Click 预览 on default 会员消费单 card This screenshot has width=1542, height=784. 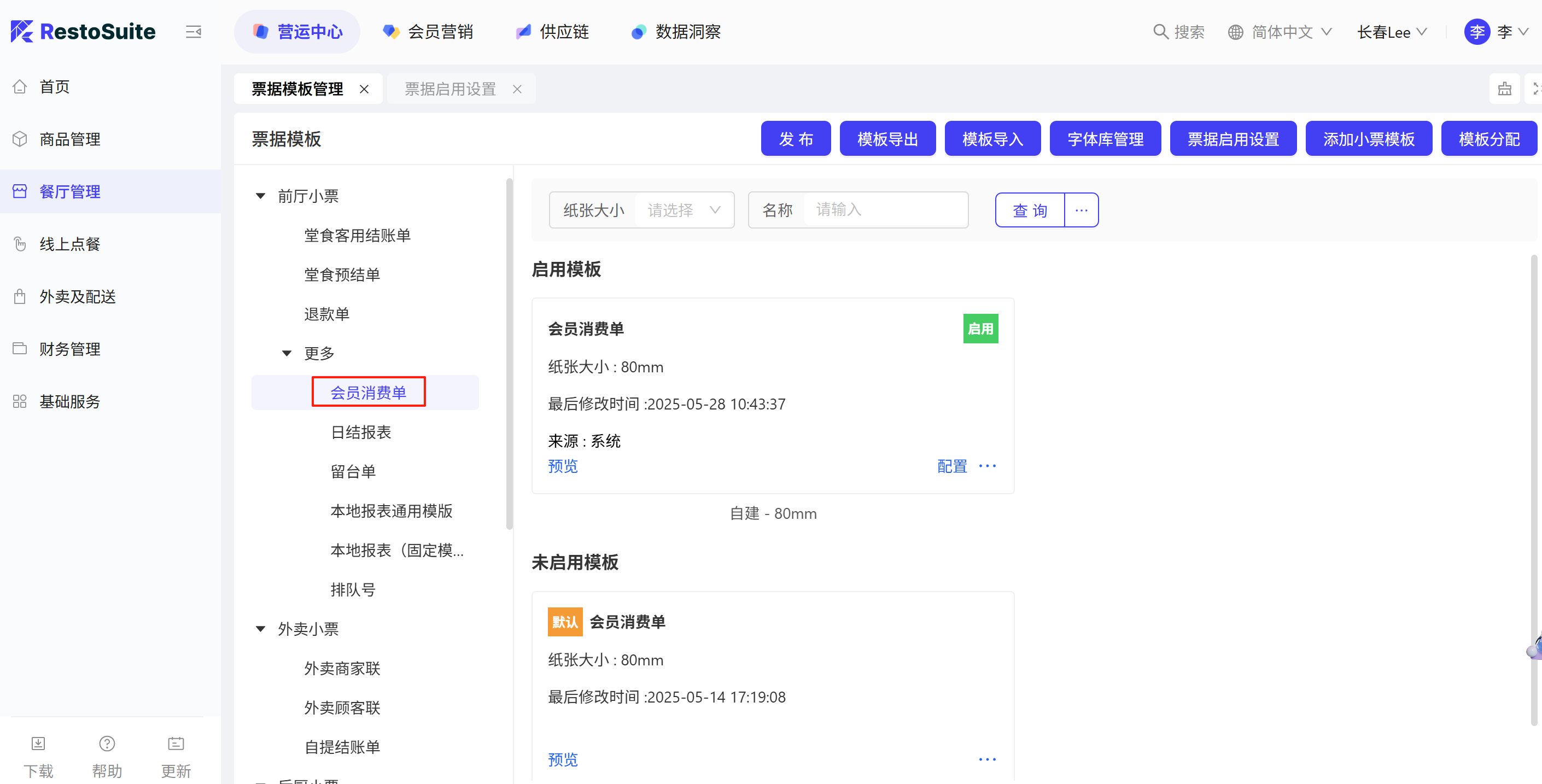click(563, 759)
